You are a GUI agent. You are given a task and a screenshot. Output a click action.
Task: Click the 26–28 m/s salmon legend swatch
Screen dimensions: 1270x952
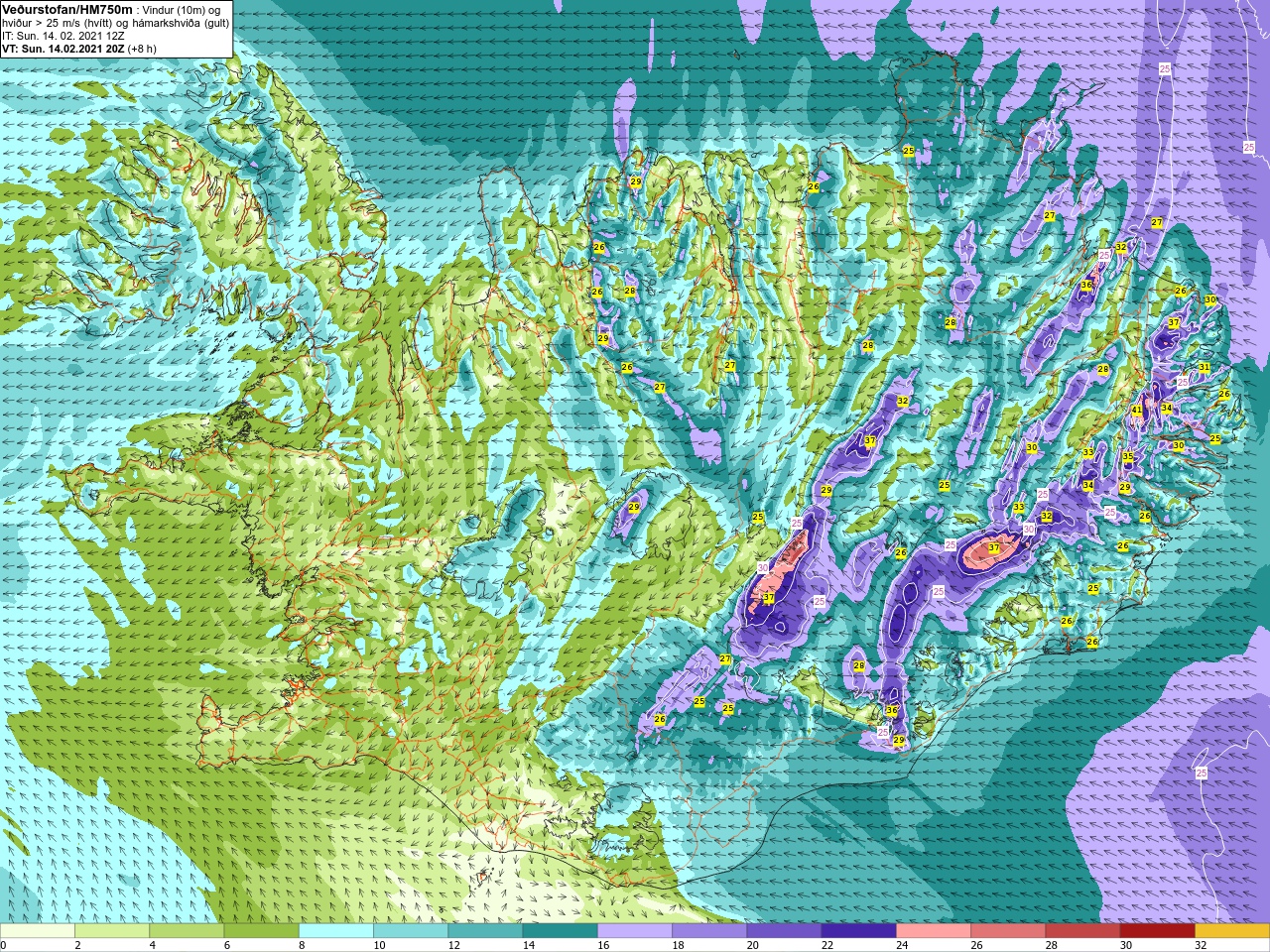(x=1008, y=931)
